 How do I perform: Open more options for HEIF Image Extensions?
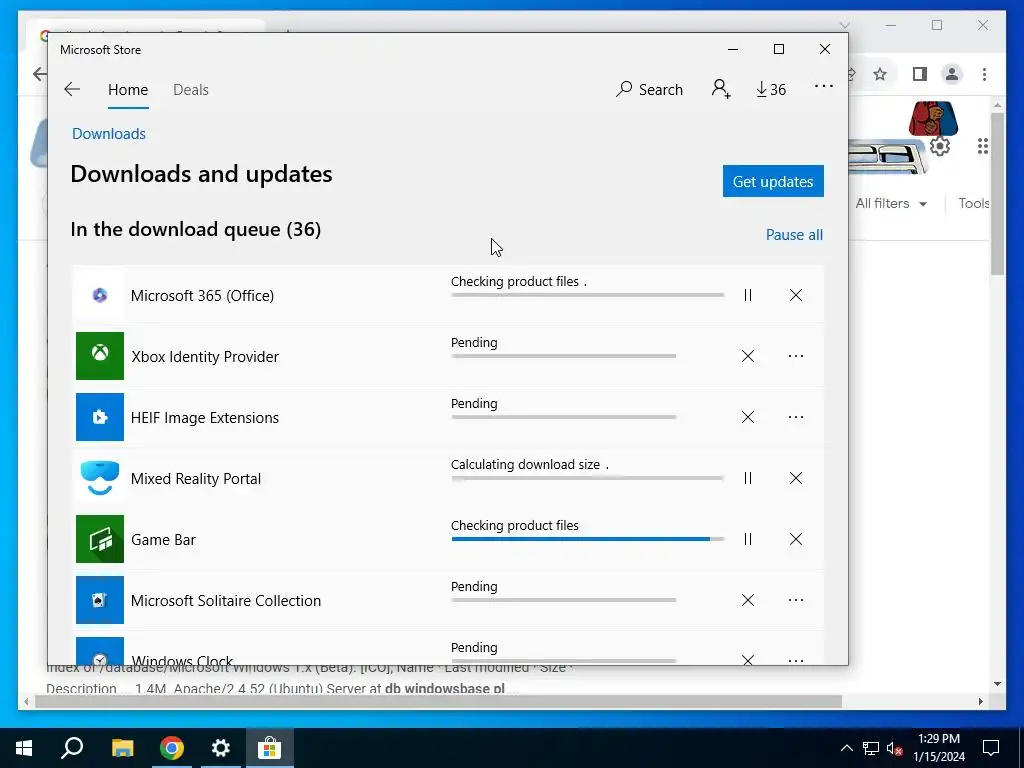[795, 417]
